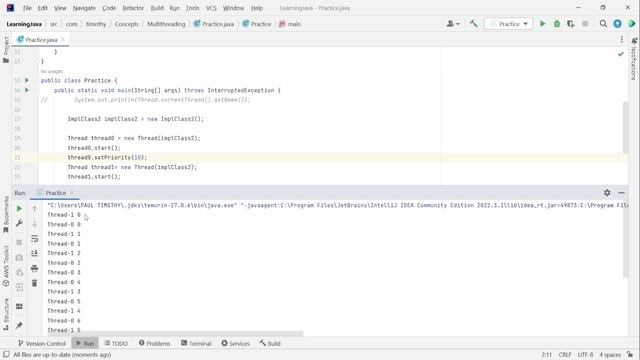Open the VCS menu
The image size is (640, 360).
click(x=211, y=8)
